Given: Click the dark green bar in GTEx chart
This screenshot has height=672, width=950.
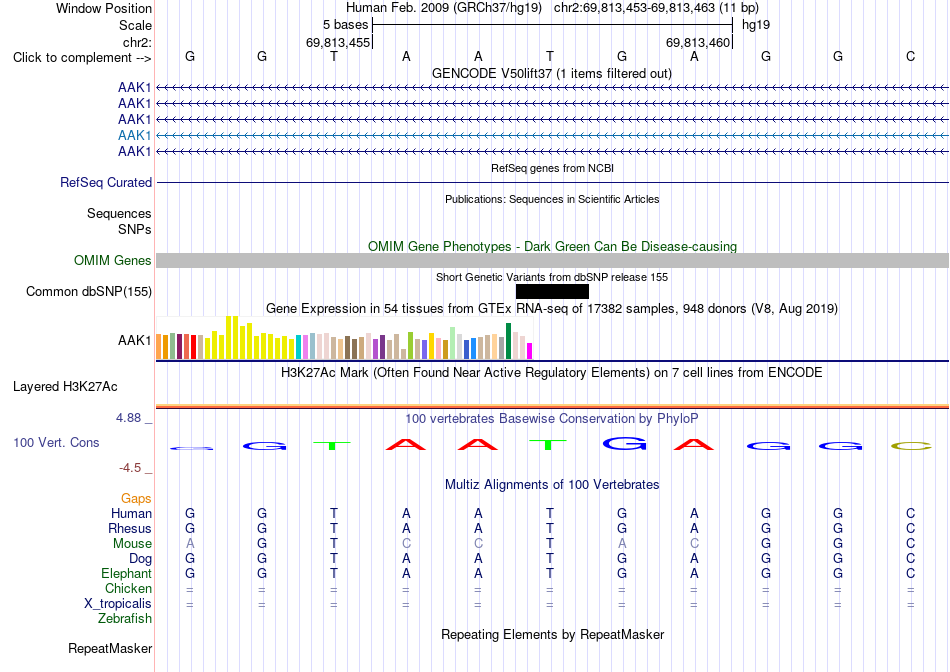Looking at the screenshot, I should (x=509, y=341).
